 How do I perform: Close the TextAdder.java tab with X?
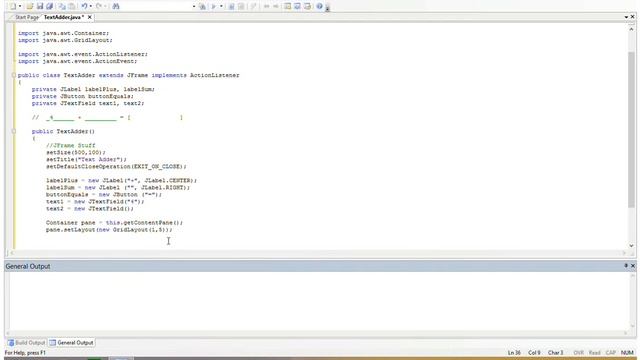click(x=89, y=17)
